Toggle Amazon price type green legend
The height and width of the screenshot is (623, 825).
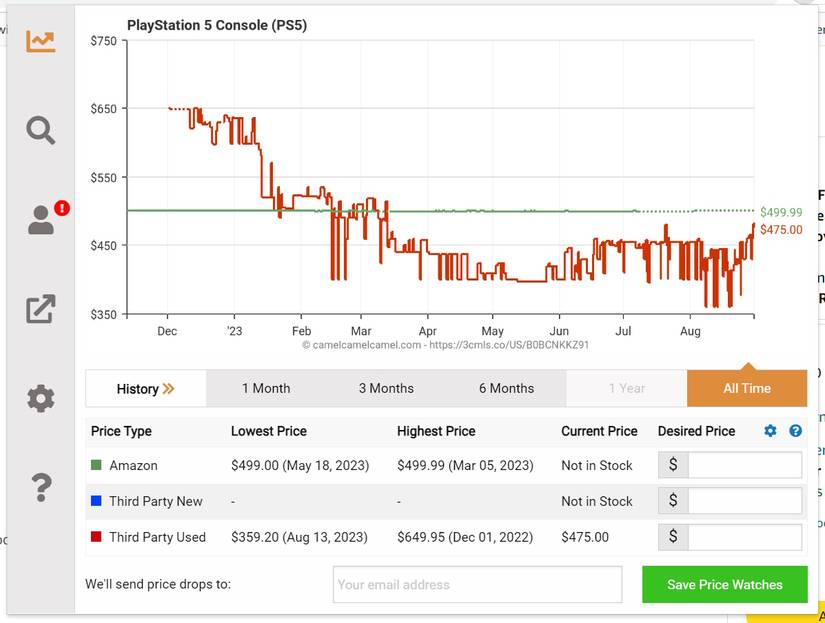tap(97, 466)
